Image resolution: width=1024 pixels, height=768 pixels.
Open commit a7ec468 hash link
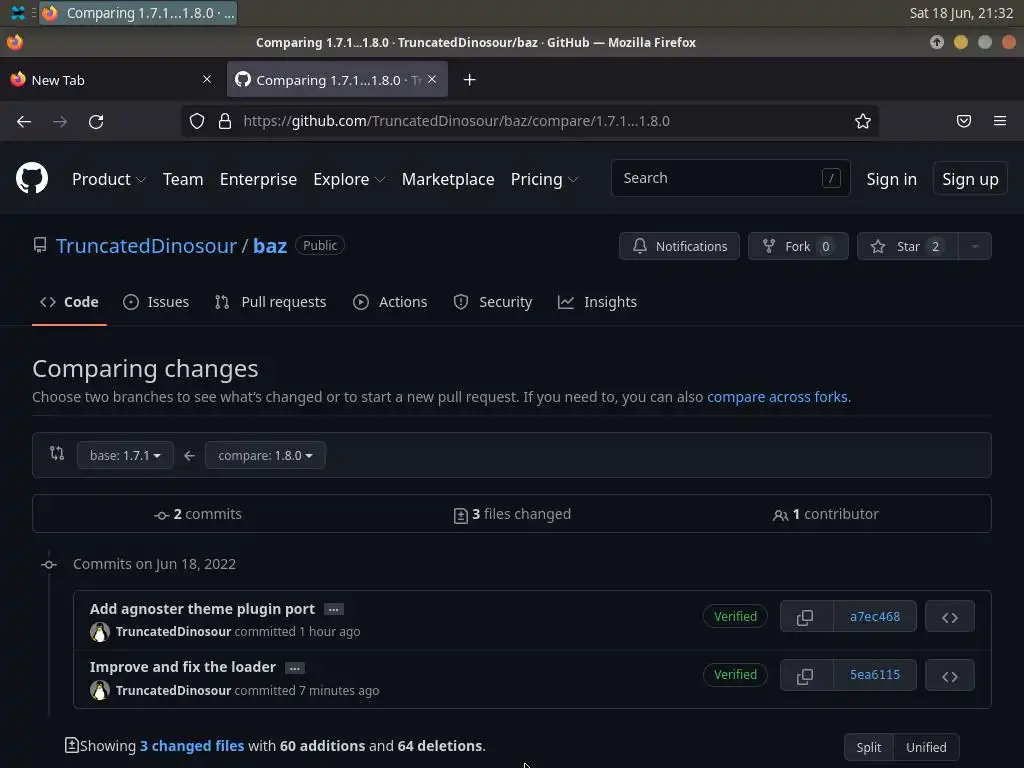click(874, 616)
